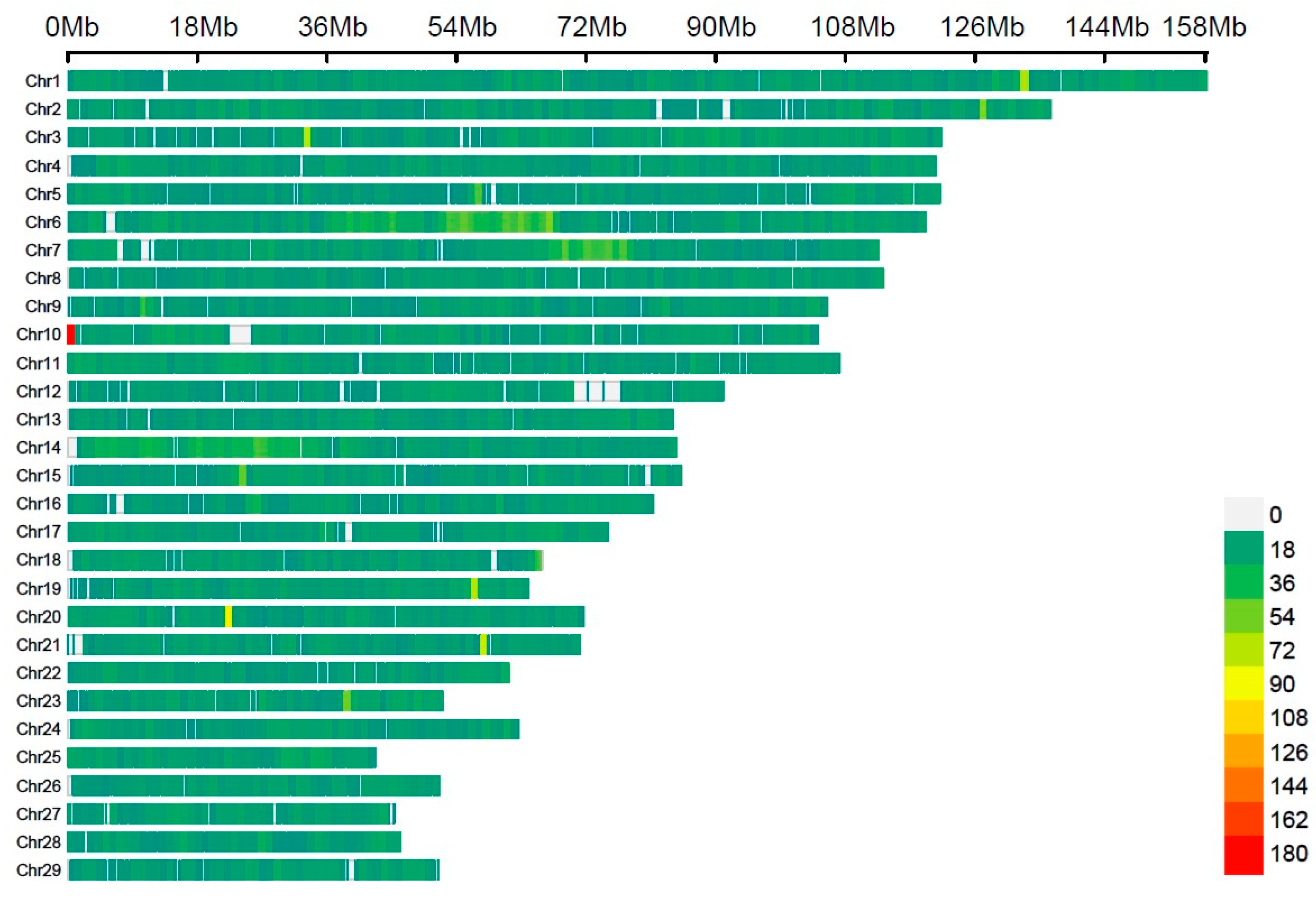The image size is (1316, 904).
Task: Select the grey gap on Chr10
Action: 240,335
